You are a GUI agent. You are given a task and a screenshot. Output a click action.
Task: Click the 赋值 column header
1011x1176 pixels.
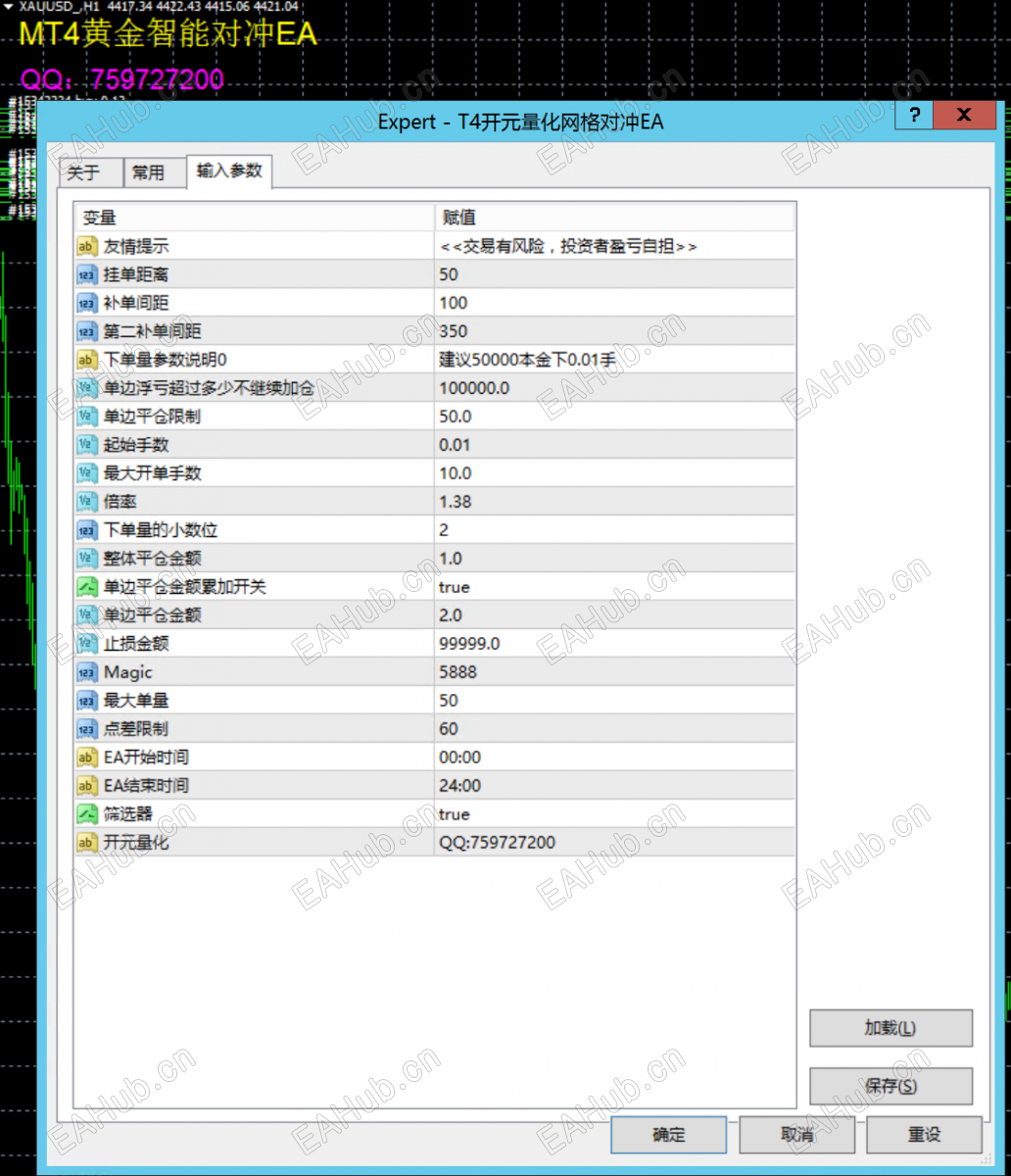[614, 218]
